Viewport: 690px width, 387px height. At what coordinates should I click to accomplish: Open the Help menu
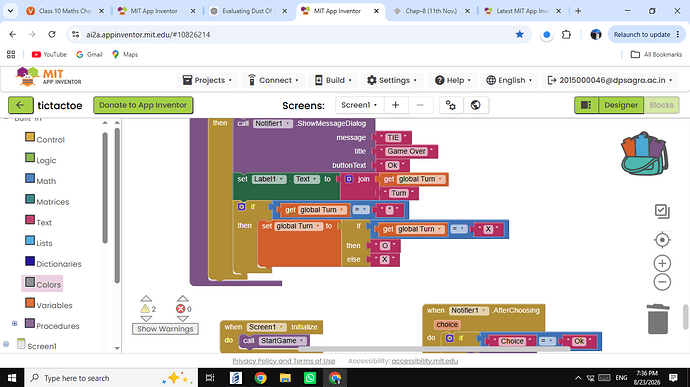[453, 80]
